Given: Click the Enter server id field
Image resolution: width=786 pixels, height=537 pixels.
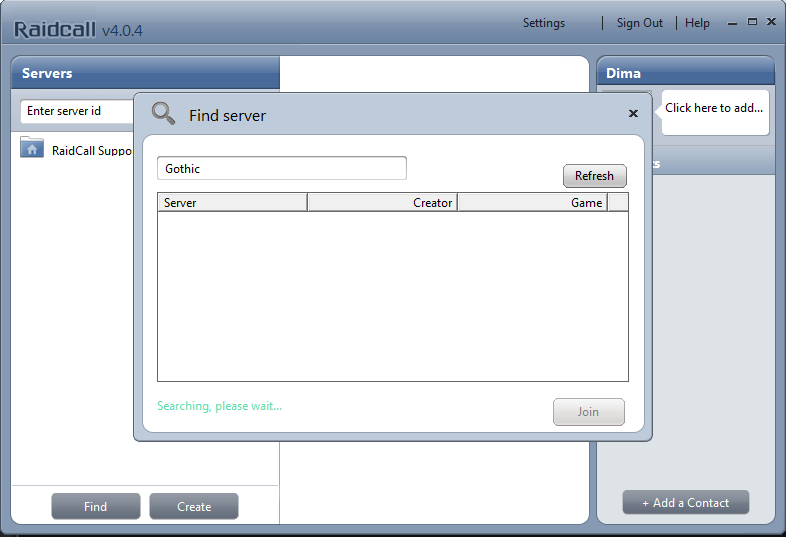Looking at the screenshot, I should (78, 111).
